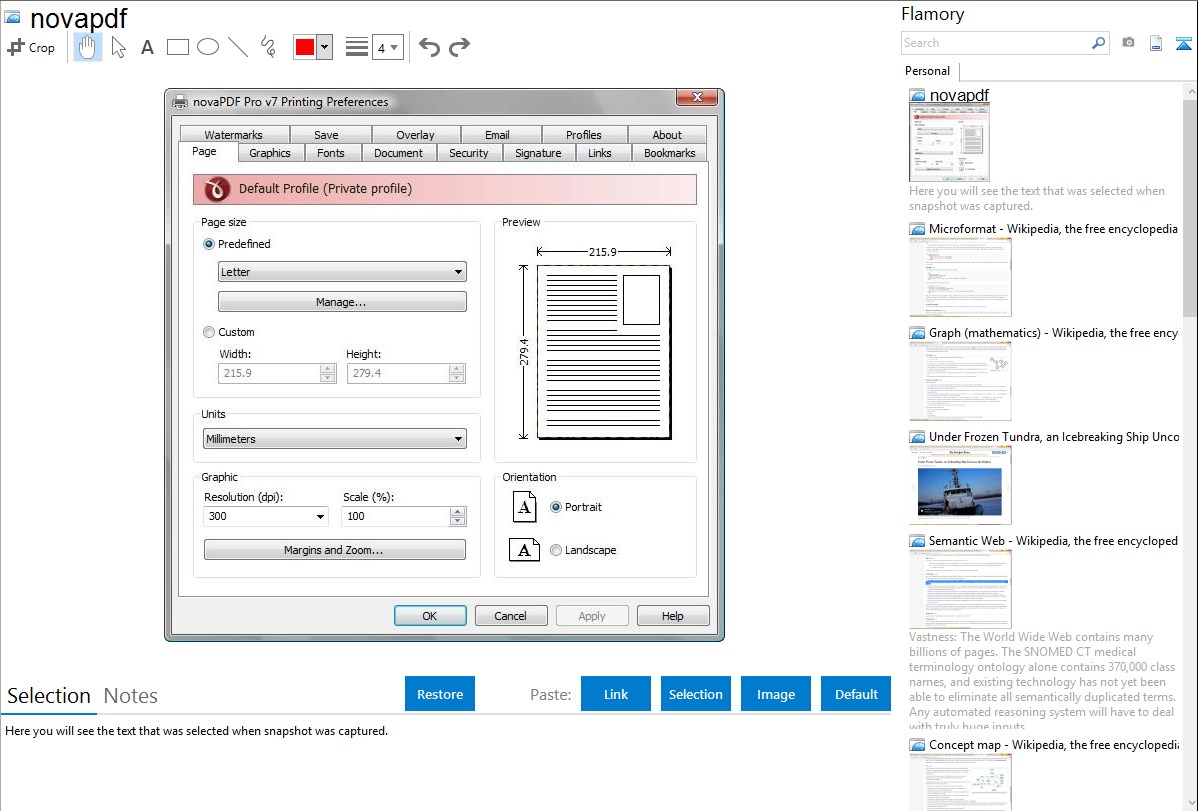
Task: Switch to the Graphics tab
Action: (x=270, y=153)
